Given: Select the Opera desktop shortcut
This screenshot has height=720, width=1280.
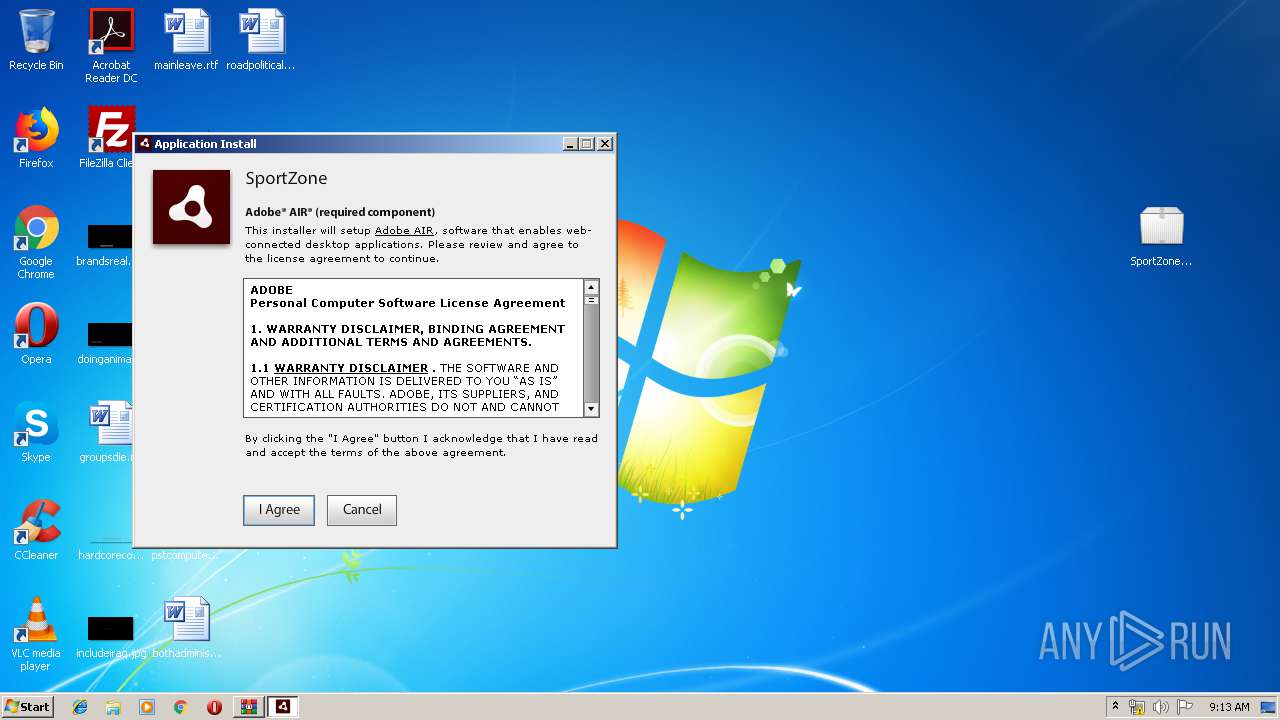Looking at the screenshot, I should [x=36, y=335].
